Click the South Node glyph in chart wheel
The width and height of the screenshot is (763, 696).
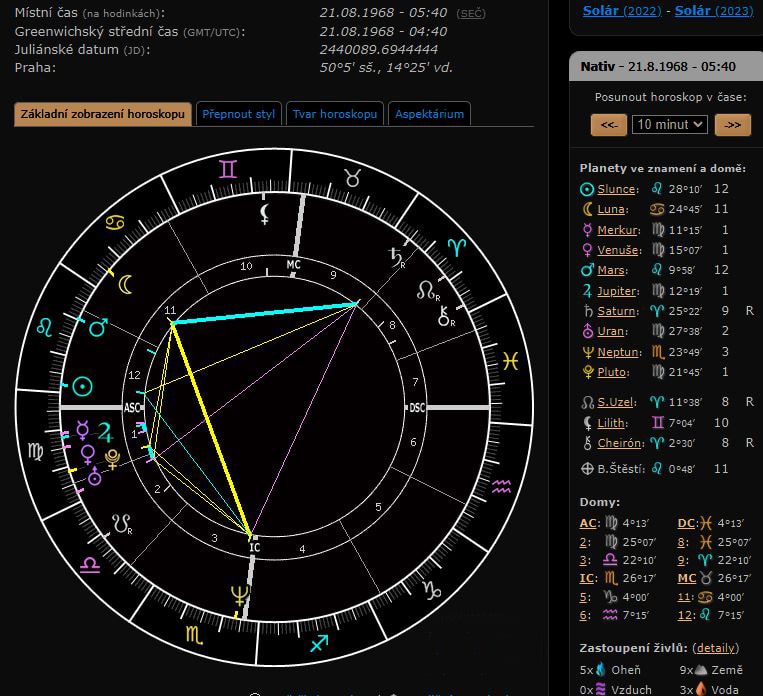pyautogui.click(x=122, y=524)
